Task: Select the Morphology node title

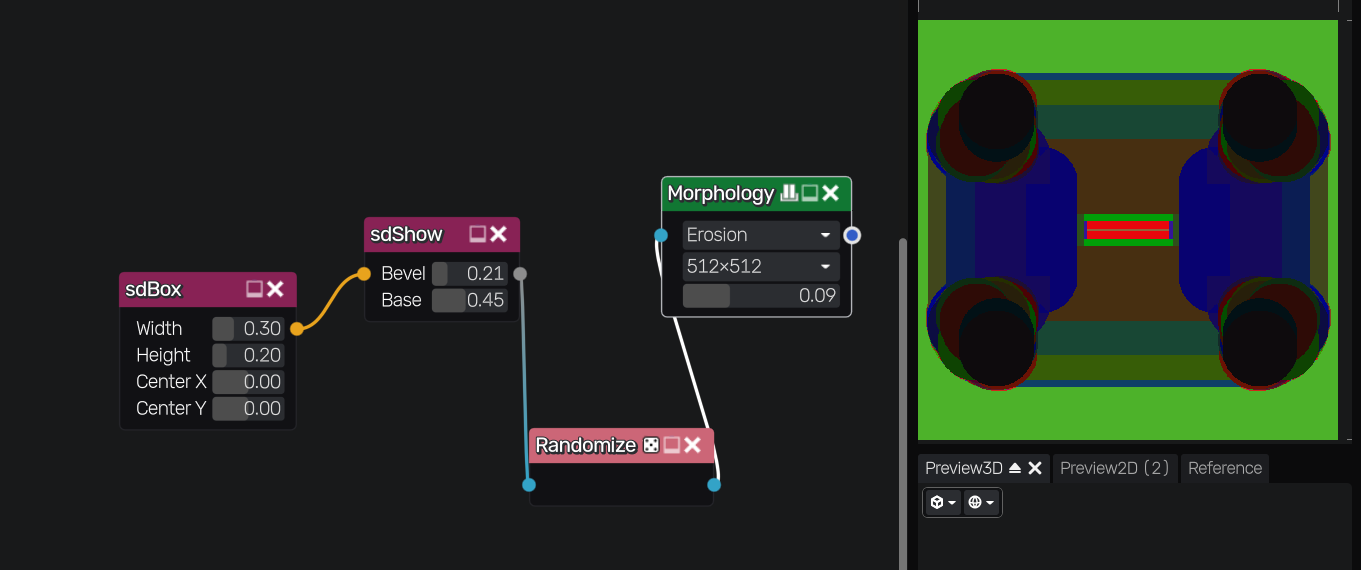Action: pyautogui.click(x=721, y=193)
